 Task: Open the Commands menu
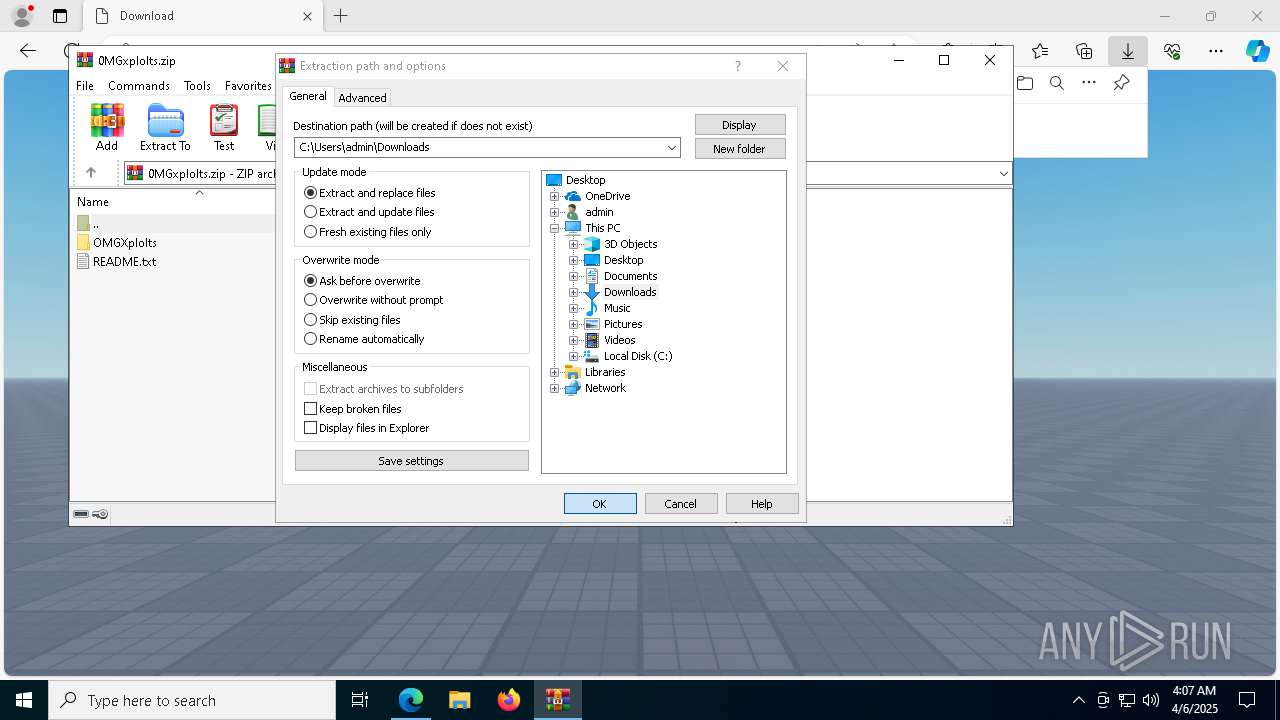tap(139, 86)
